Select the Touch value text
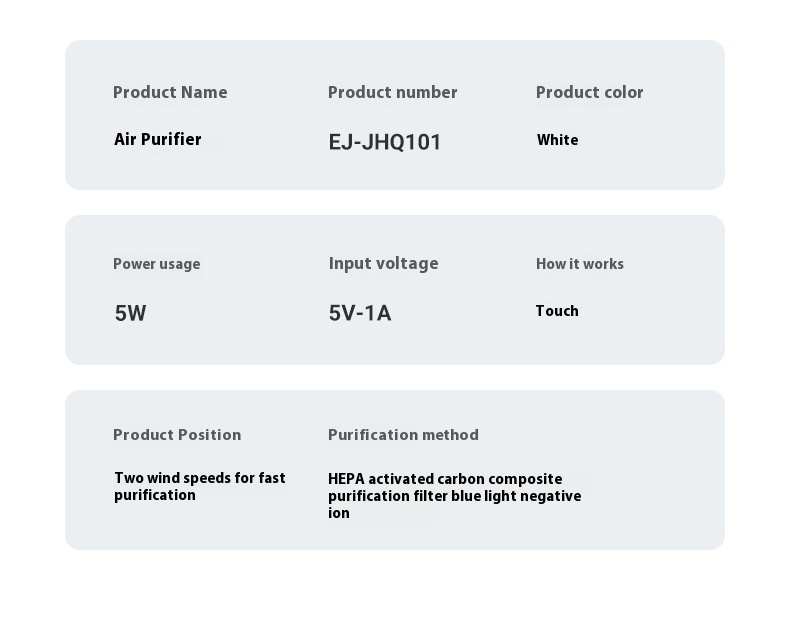The height and width of the screenshot is (622, 790). click(x=557, y=311)
